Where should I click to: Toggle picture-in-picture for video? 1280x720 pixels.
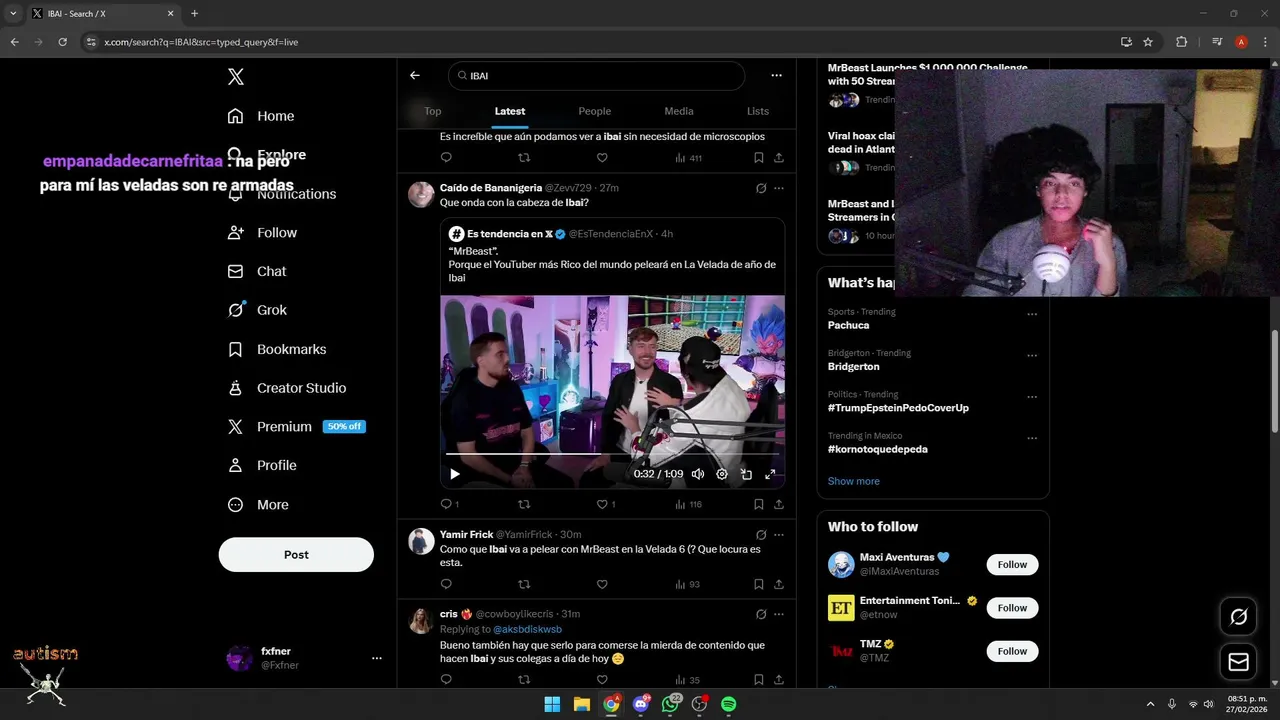[x=746, y=474]
